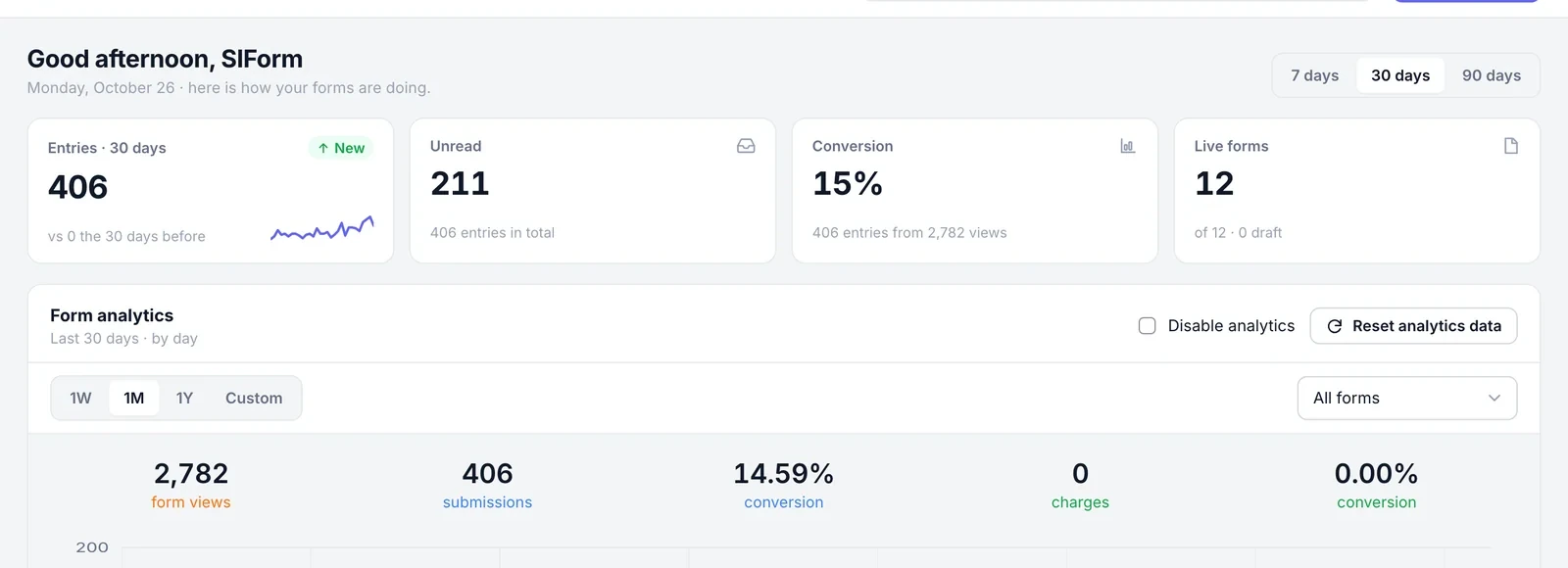Click the 14.59% conversion stat

tap(784, 486)
